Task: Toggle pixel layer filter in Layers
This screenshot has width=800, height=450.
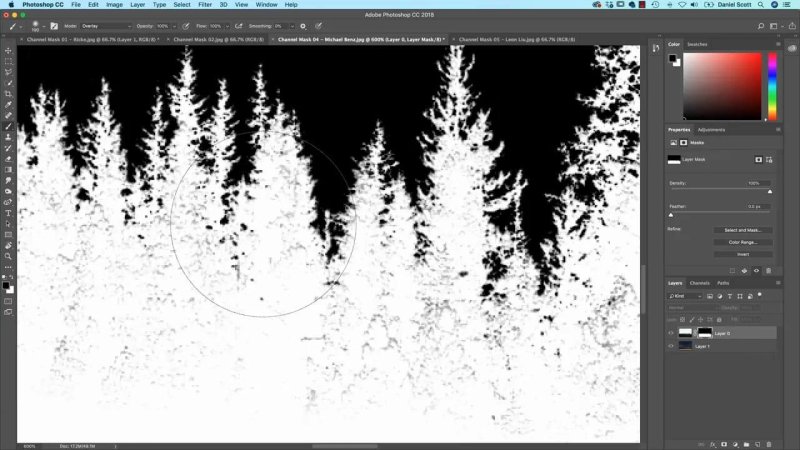Action: click(x=710, y=296)
